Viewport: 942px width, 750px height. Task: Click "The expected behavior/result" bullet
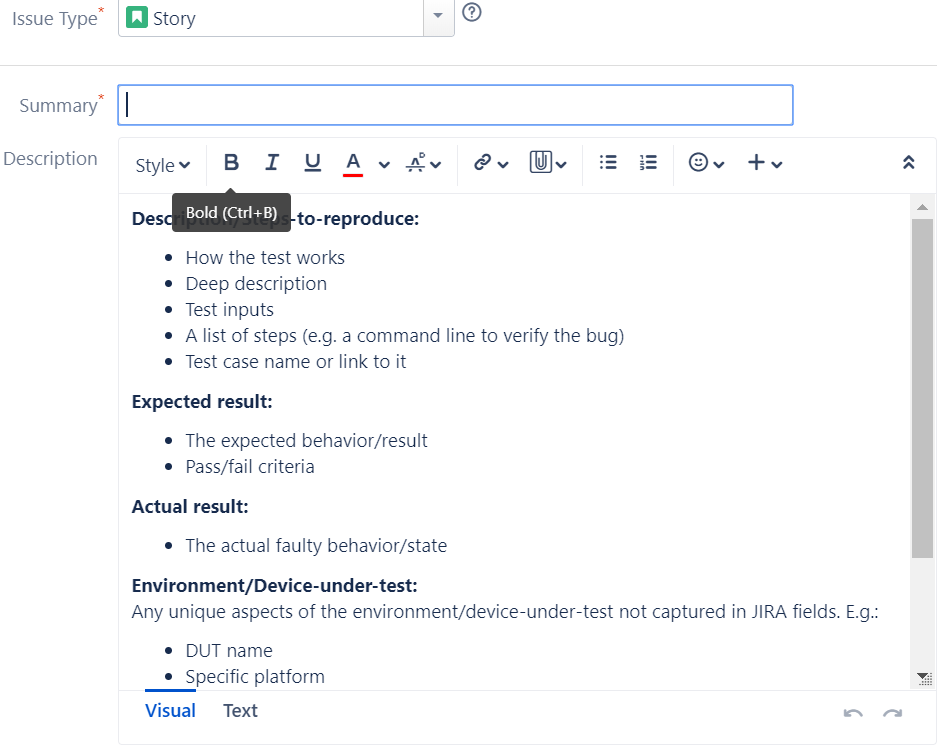pos(306,441)
